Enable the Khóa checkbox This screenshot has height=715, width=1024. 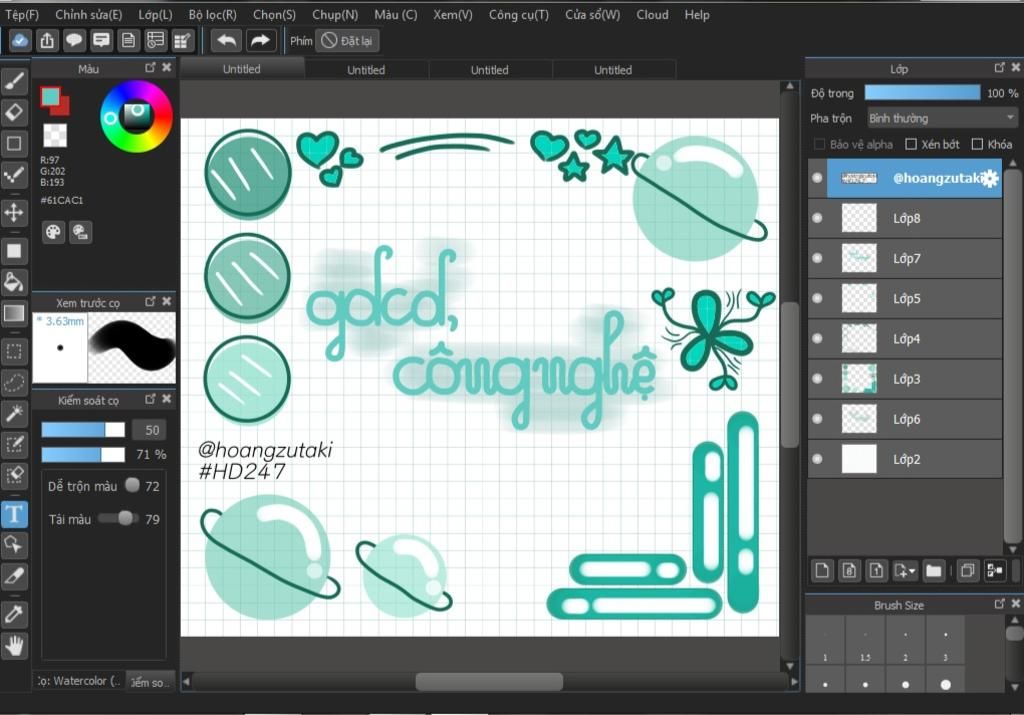tap(977, 144)
